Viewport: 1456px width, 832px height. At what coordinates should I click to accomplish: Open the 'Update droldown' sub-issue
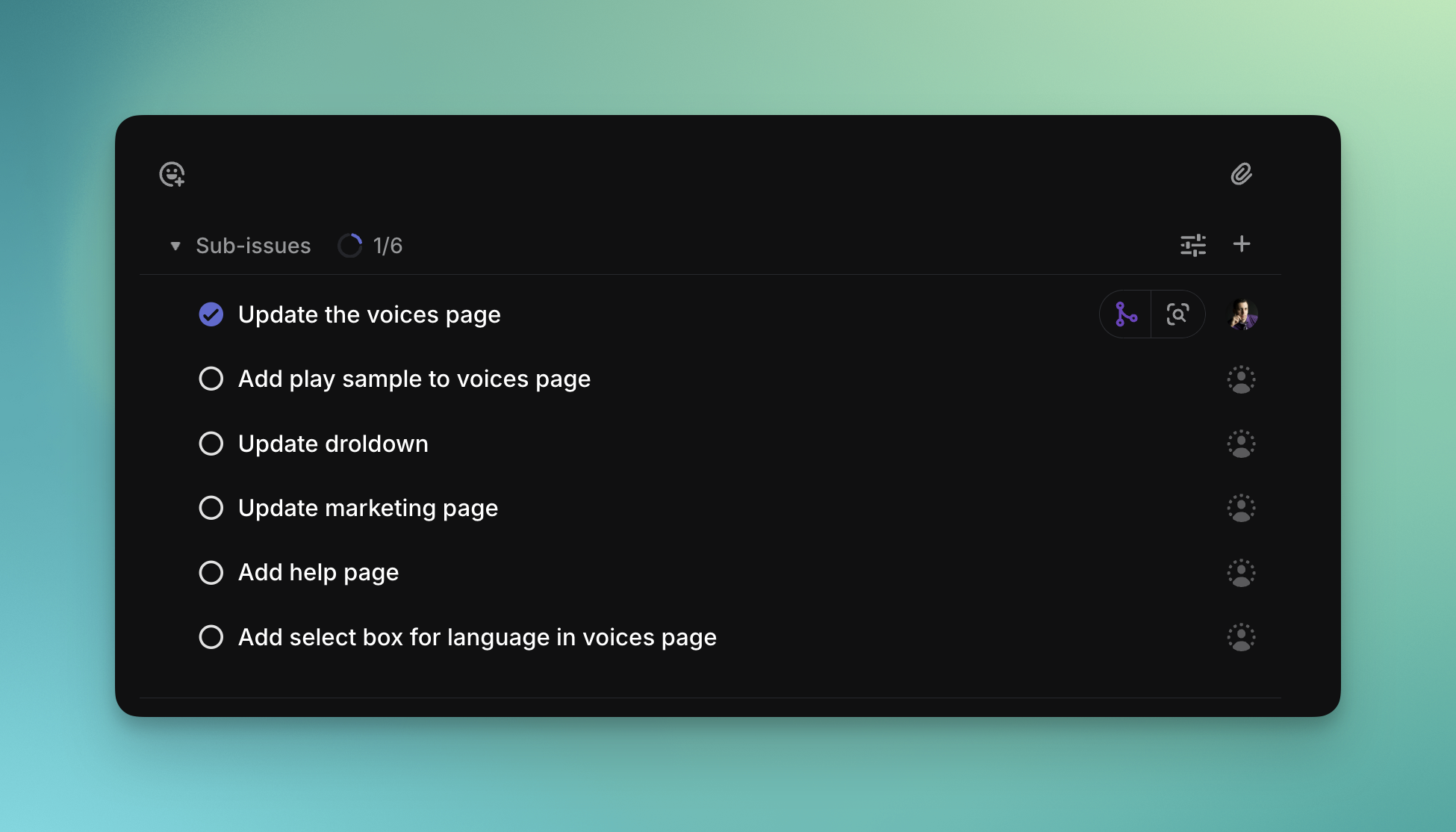click(x=333, y=443)
